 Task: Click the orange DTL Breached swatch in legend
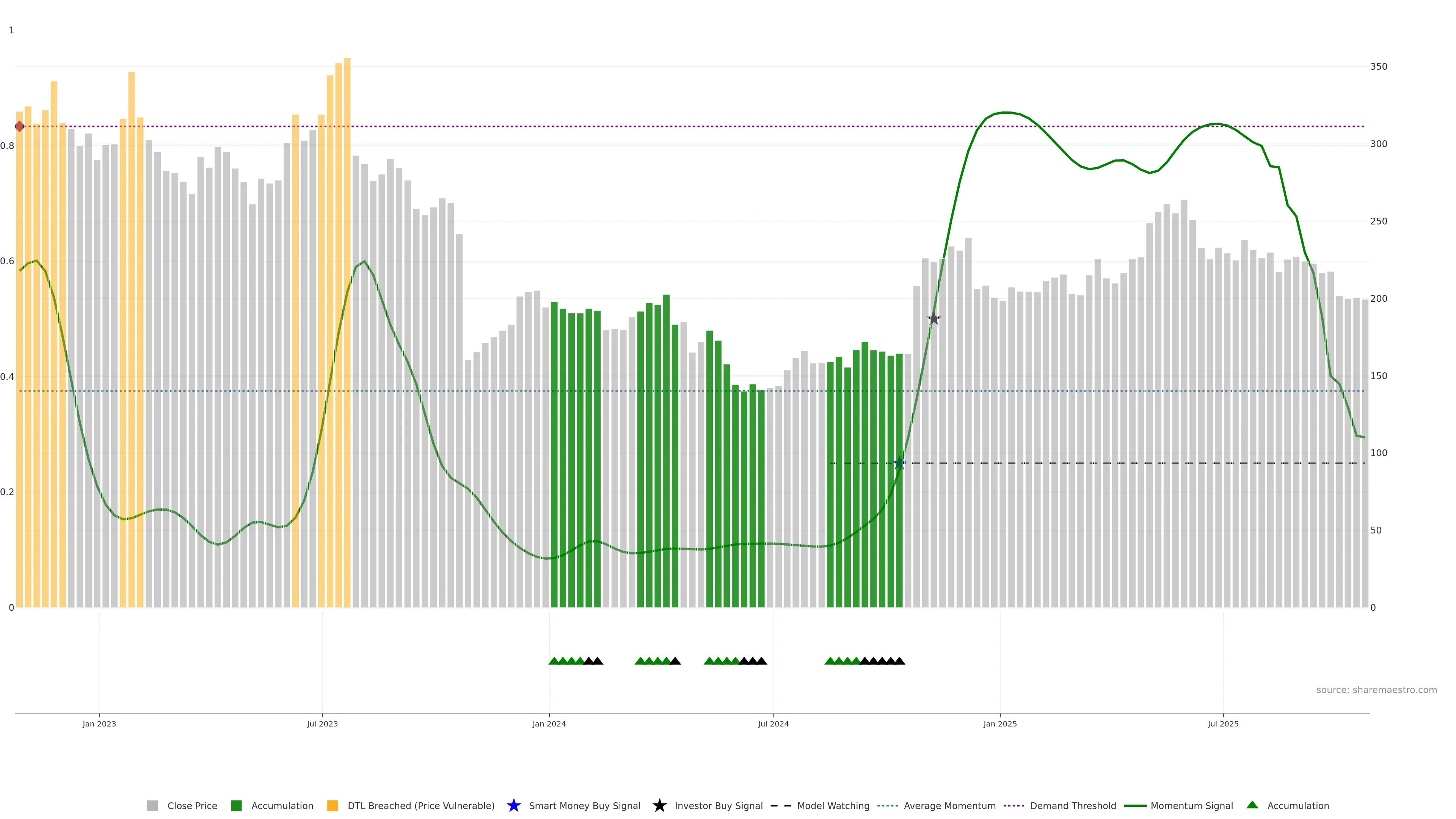(x=333, y=805)
